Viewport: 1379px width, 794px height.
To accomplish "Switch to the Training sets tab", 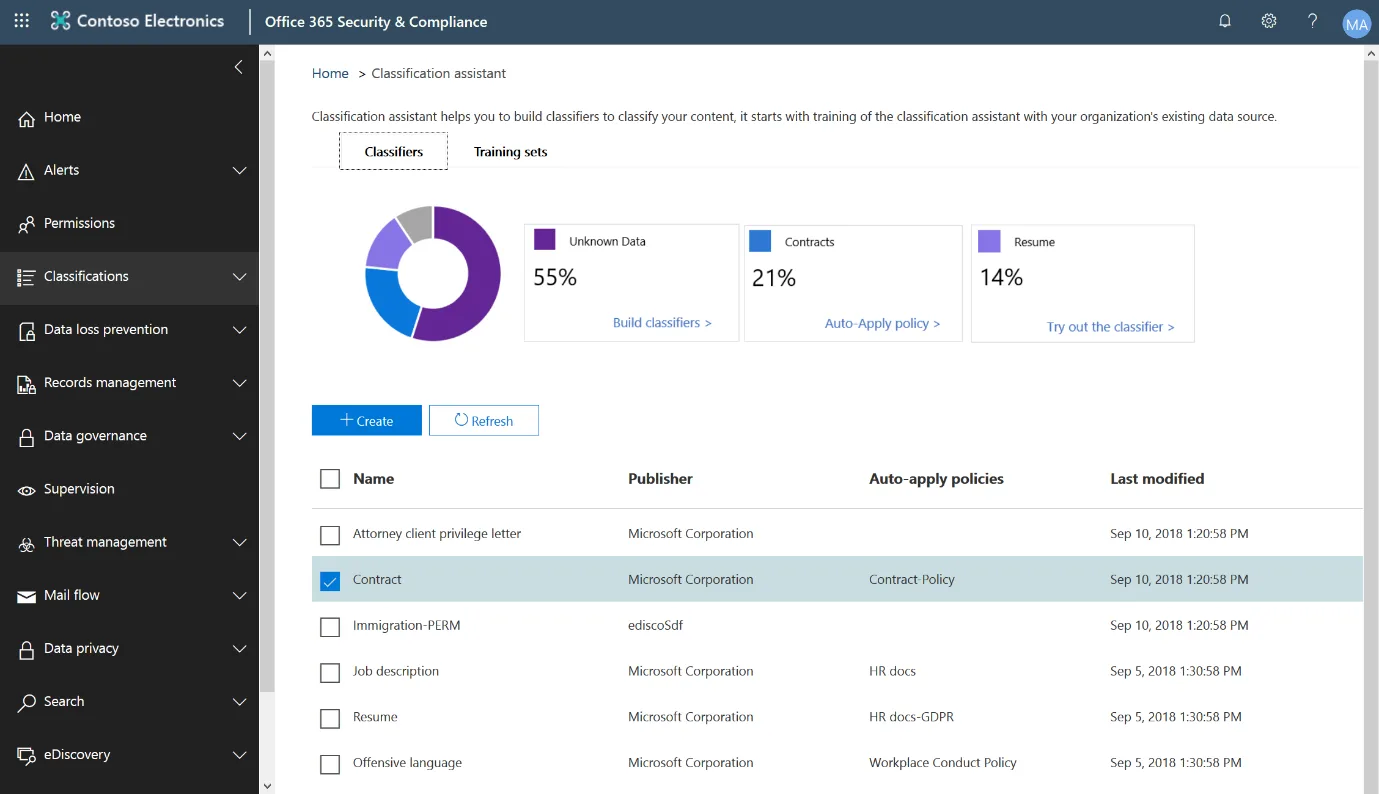I will click(x=510, y=152).
